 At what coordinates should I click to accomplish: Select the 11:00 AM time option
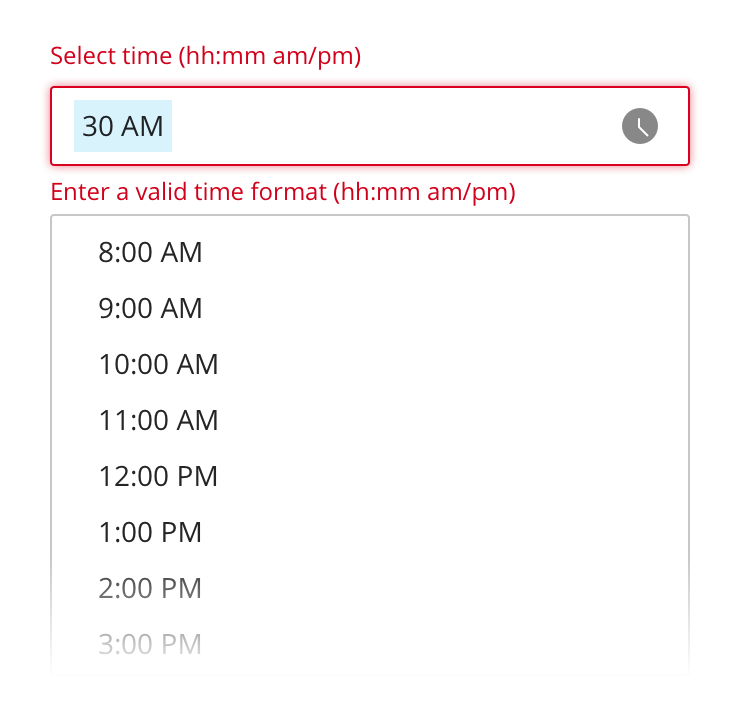click(x=158, y=420)
